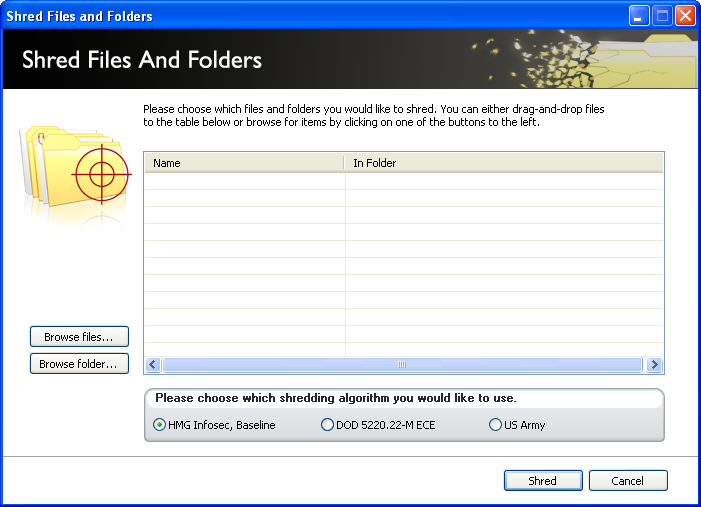This screenshot has width=701, height=507.
Task: Cancel the shred dialog
Action: (628, 481)
